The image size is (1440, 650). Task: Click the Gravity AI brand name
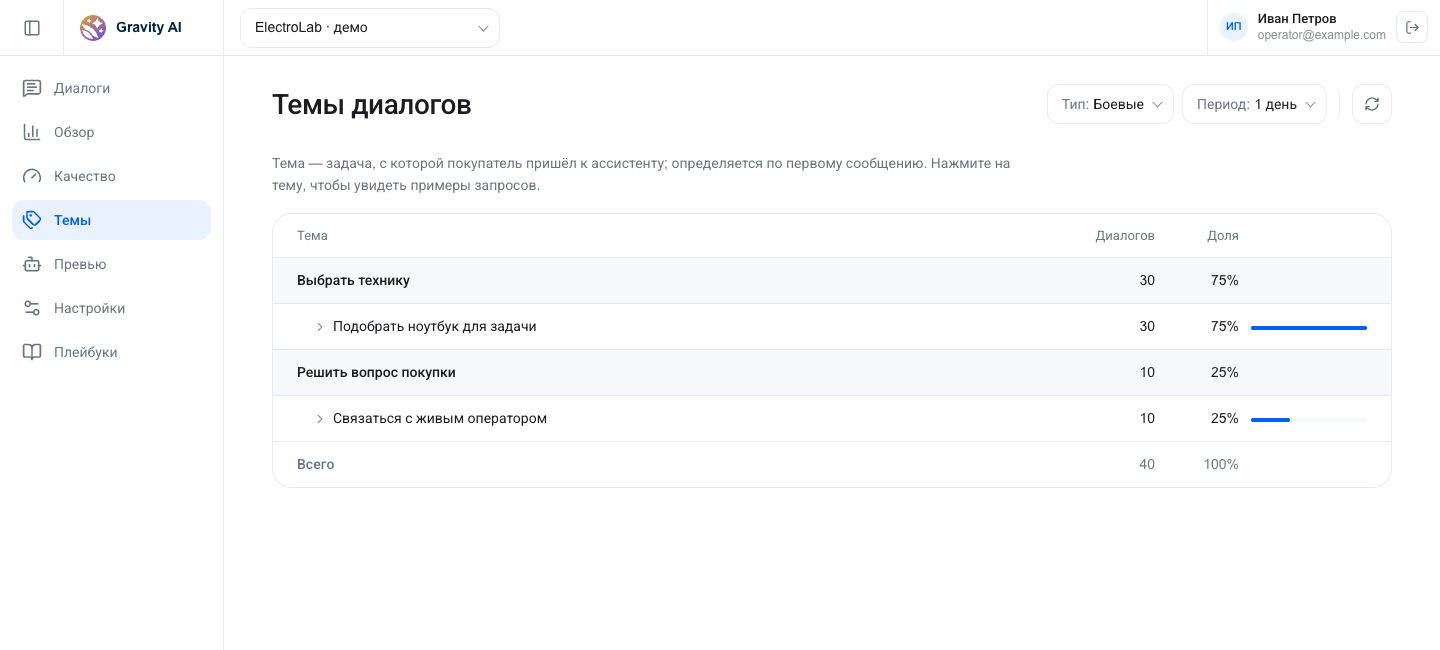[149, 28]
